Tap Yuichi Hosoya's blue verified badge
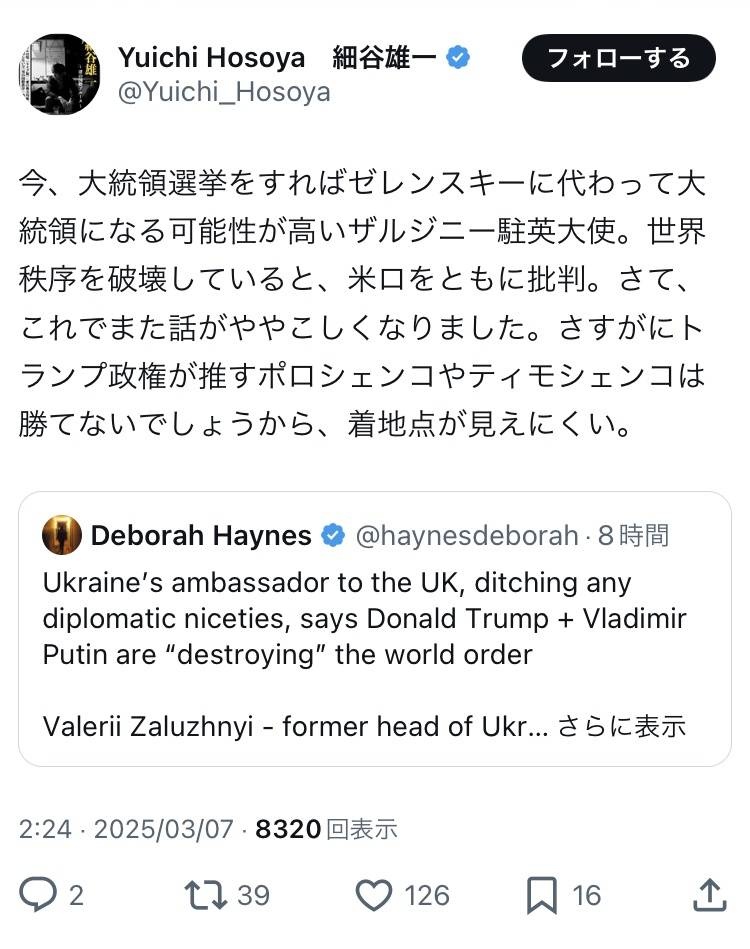The height and width of the screenshot is (949, 750). [x=458, y=58]
